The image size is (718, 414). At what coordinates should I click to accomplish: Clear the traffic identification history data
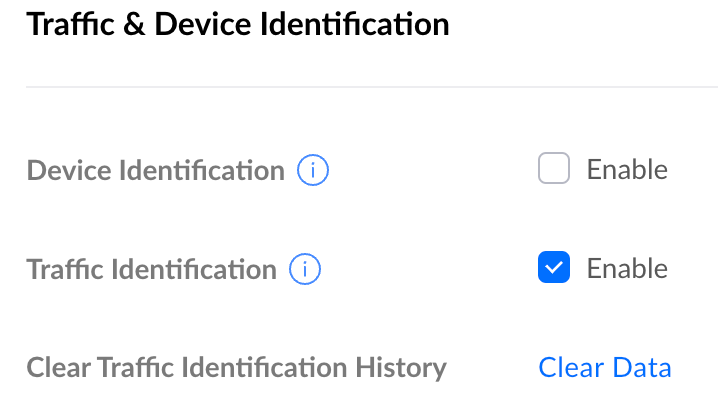tap(605, 367)
